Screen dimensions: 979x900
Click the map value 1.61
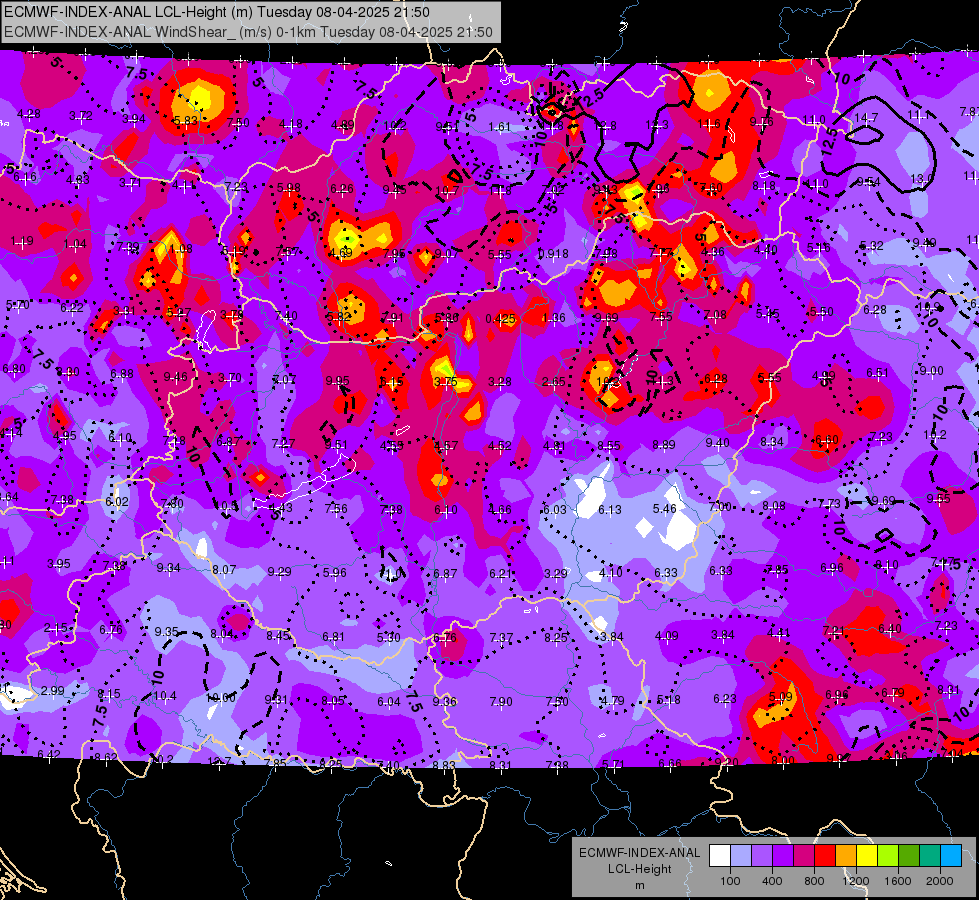pyautogui.click(x=499, y=127)
